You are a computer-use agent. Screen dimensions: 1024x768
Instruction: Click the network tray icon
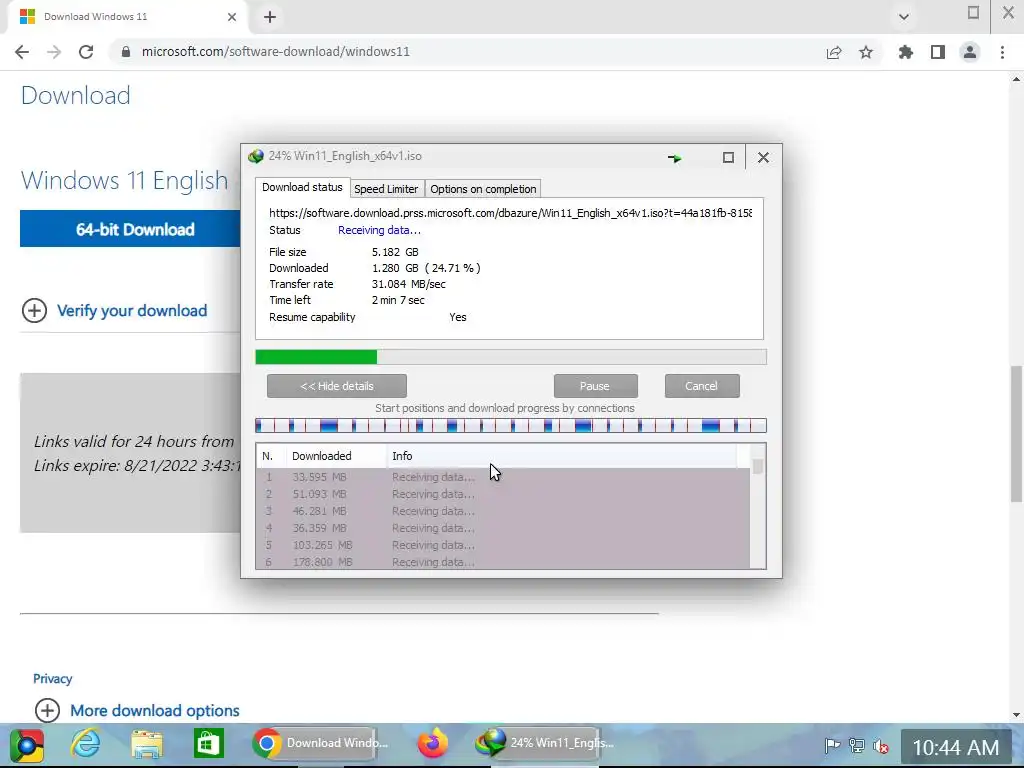pyautogui.click(x=856, y=745)
